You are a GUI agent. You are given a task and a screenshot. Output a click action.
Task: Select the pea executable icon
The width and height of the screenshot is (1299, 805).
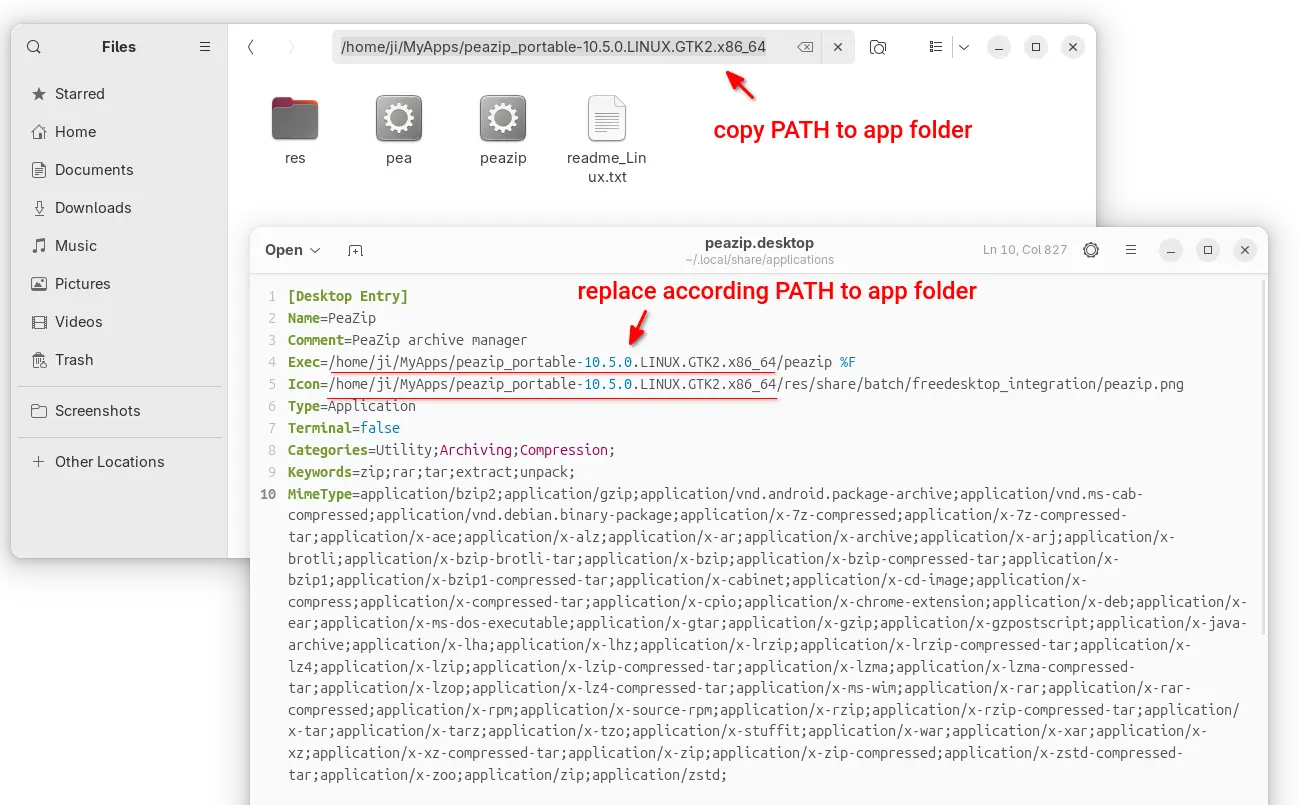tap(399, 119)
